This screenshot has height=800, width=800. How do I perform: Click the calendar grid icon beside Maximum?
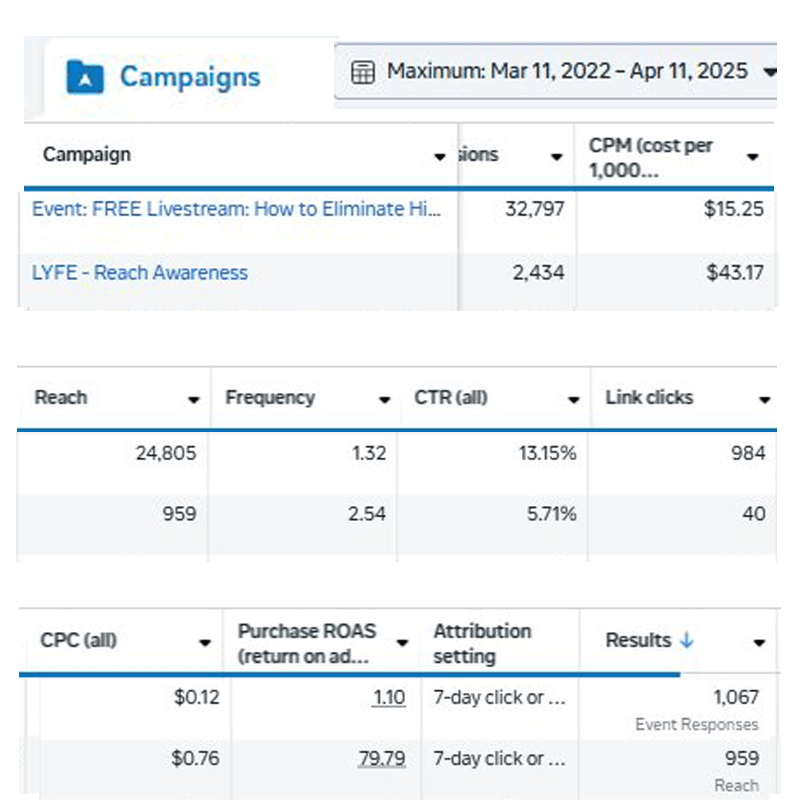tap(363, 72)
